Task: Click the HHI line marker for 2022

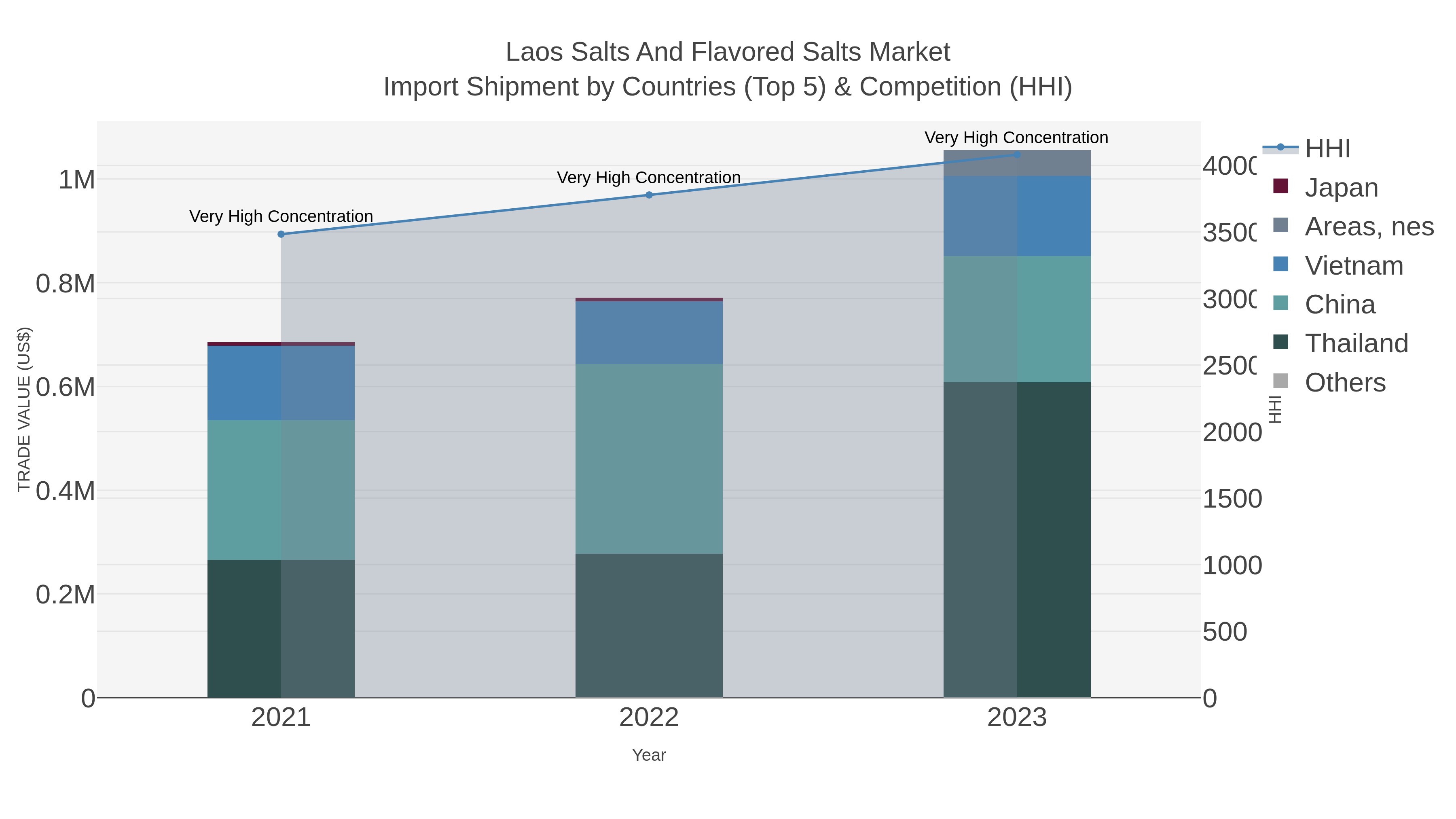Action: (649, 195)
